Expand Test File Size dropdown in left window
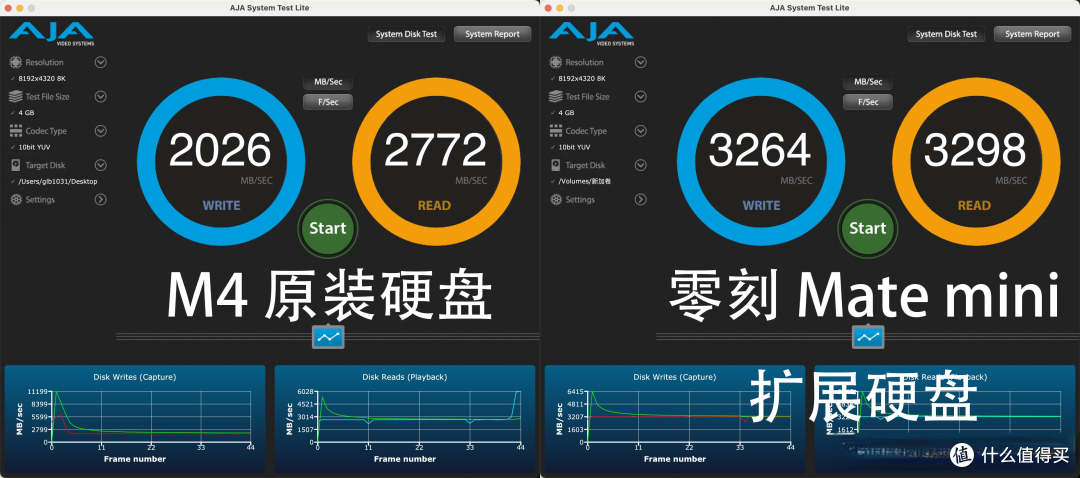The height and width of the screenshot is (478, 1080). coord(101,96)
